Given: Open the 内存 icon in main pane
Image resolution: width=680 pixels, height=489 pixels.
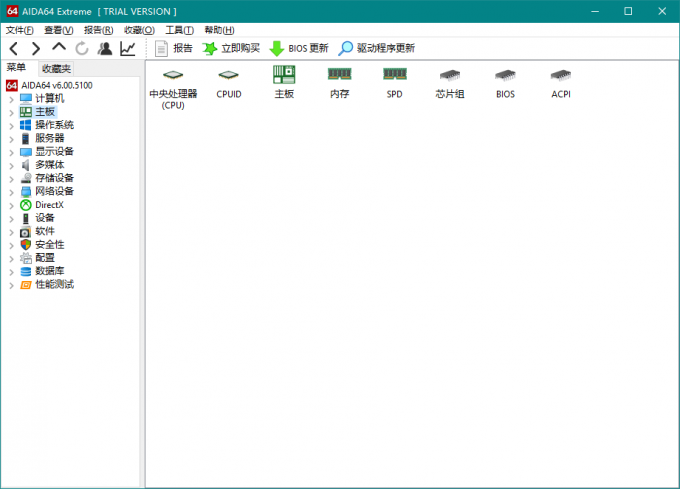Looking at the screenshot, I should click(x=339, y=83).
